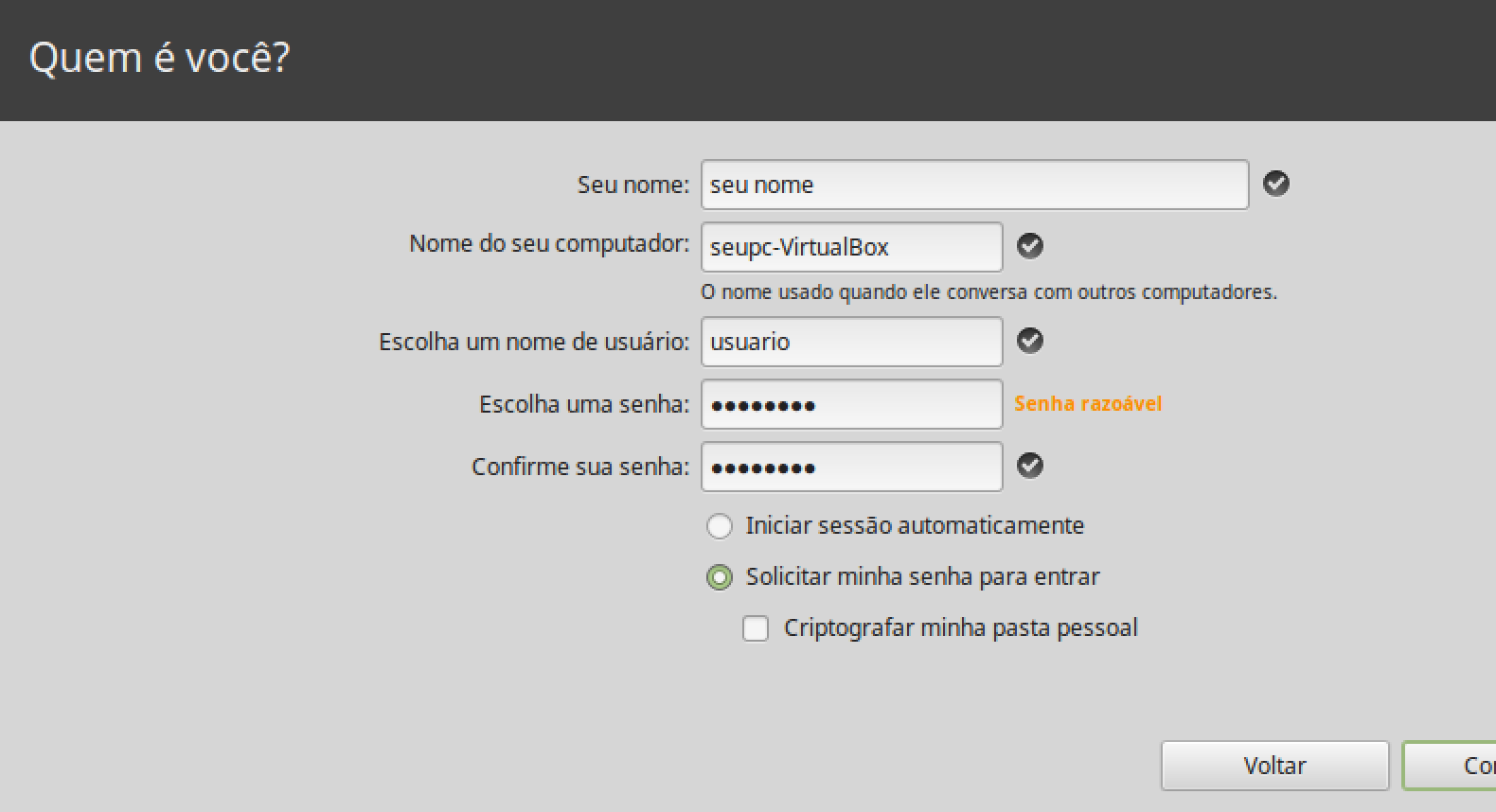Screen dimensions: 1496x812
Task: Choose Solicitar minha senha para entrar
Action: click(x=720, y=577)
